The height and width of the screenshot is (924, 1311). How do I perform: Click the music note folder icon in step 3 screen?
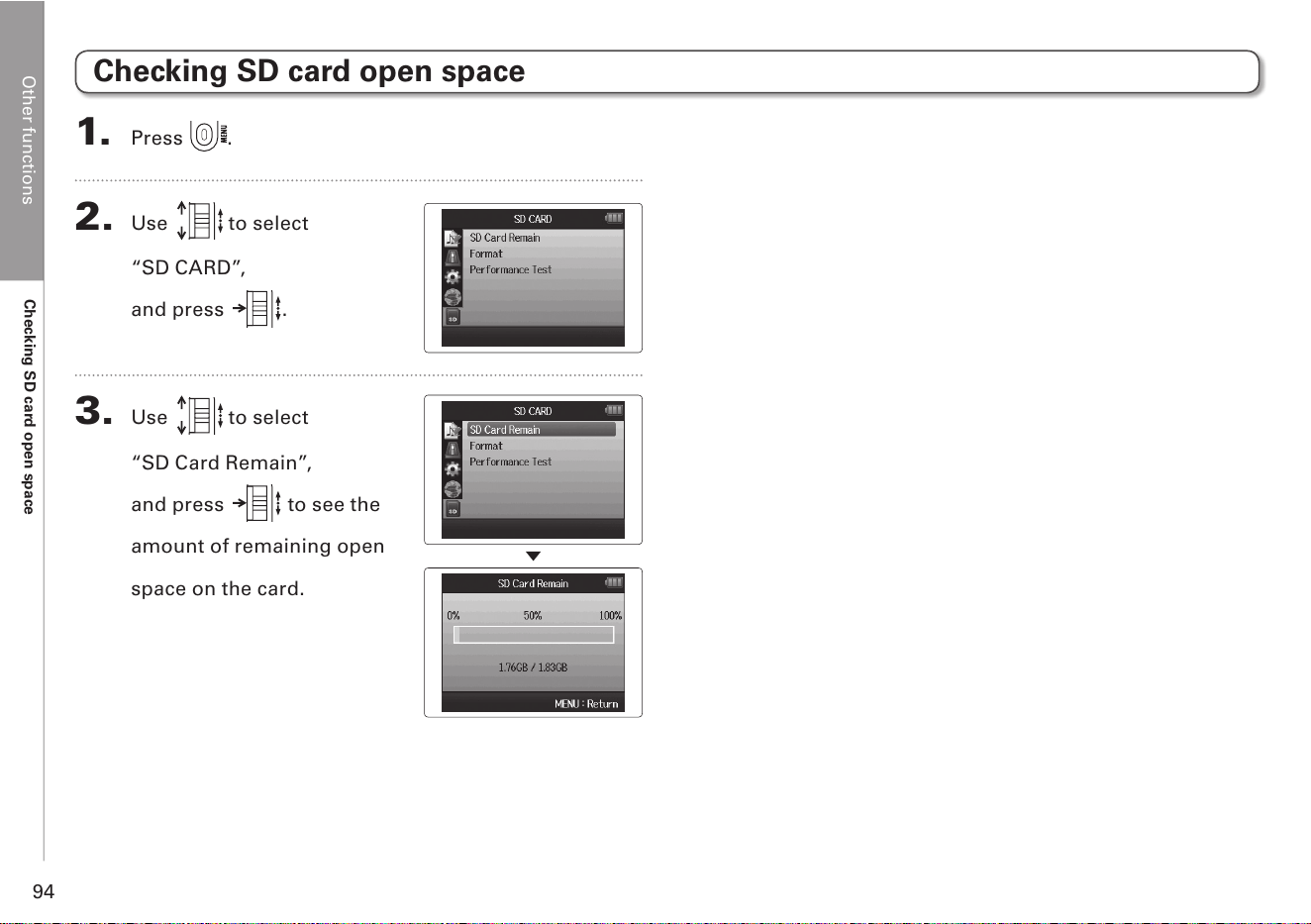pos(453,430)
